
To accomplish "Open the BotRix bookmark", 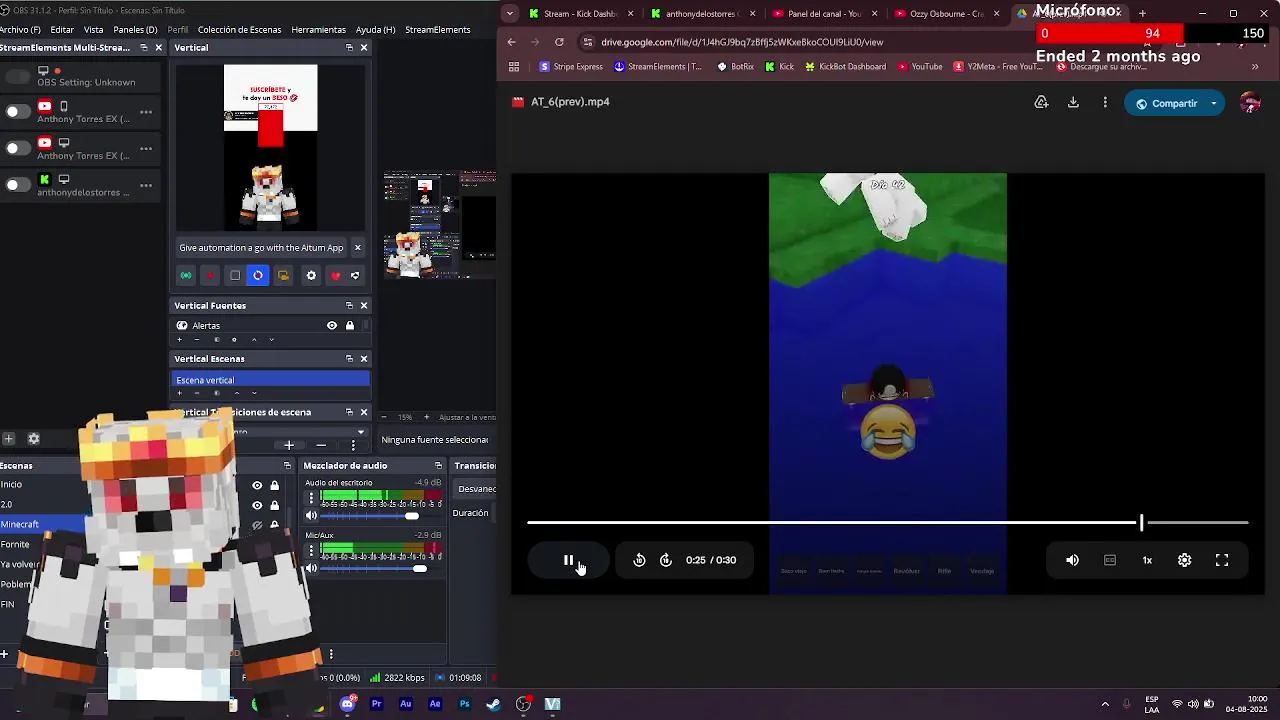I will click(x=735, y=67).
